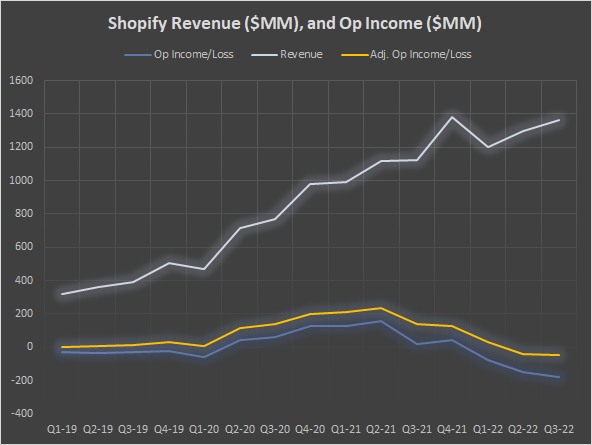The width and height of the screenshot is (592, 445).
Task: Click the Revenue legend entry
Action: [287, 55]
